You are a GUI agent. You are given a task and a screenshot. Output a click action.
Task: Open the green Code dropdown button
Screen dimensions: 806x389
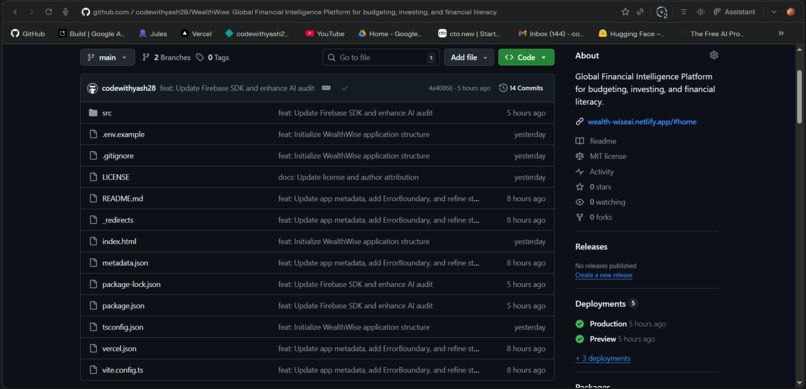[526, 58]
